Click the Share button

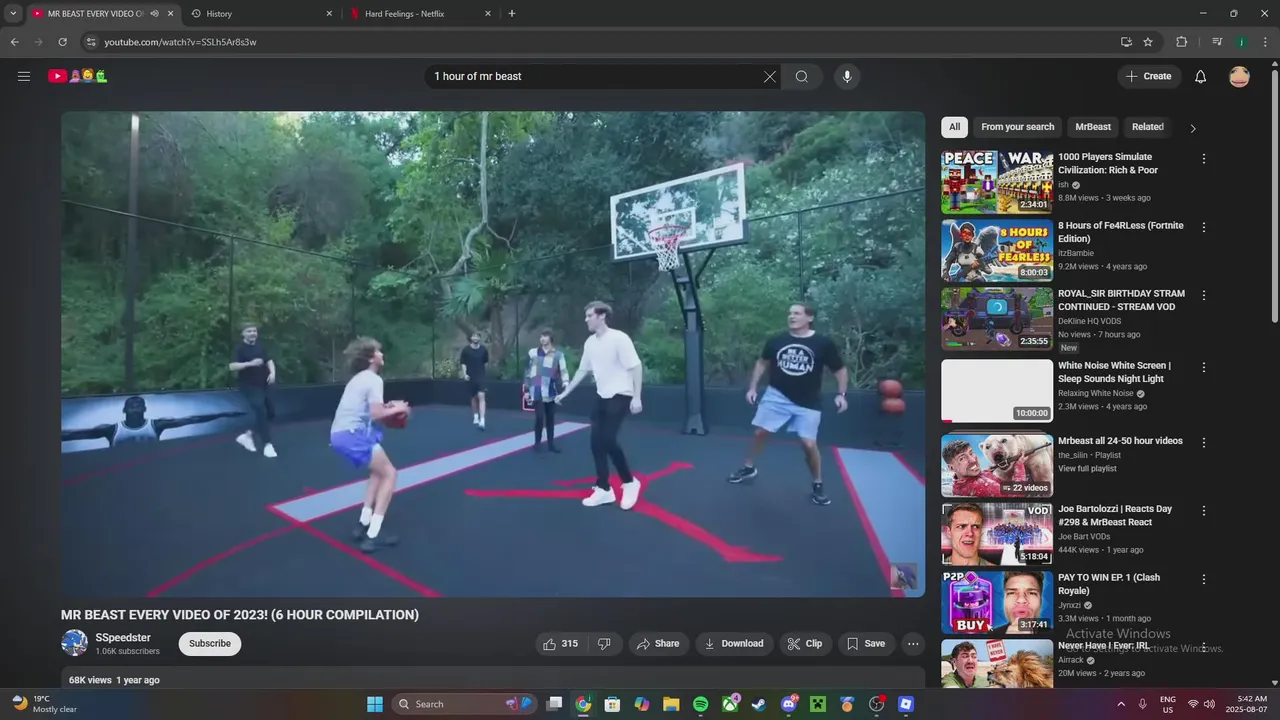click(x=657, y=644)
